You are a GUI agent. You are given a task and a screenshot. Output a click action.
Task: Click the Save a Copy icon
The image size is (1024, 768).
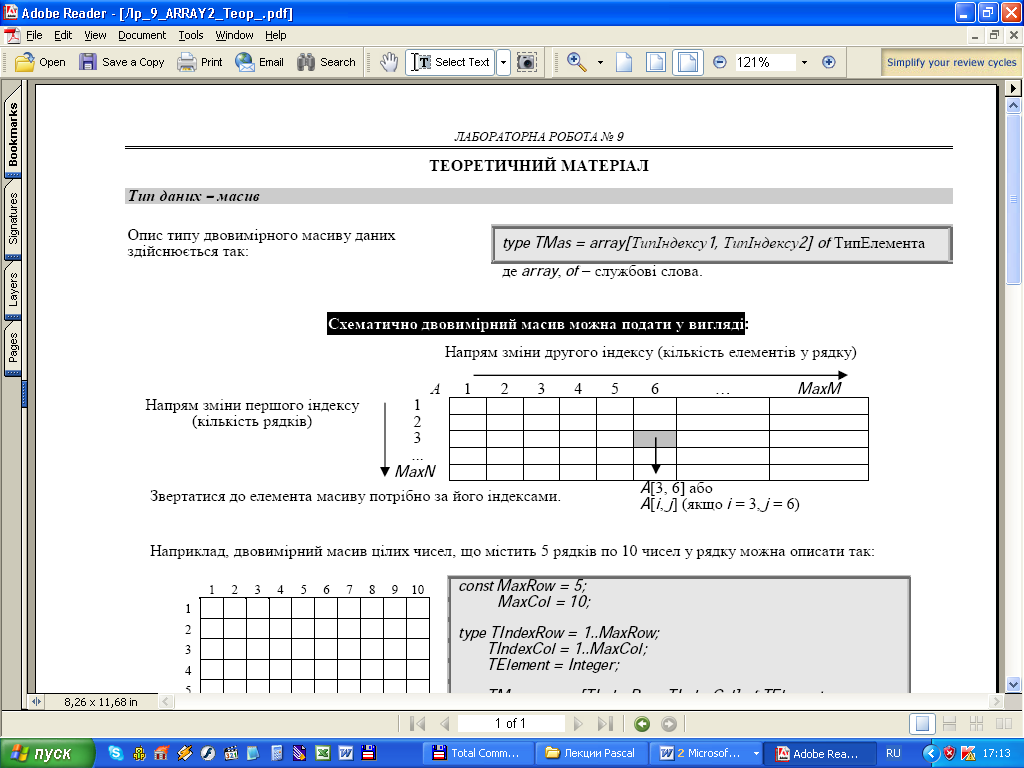point(88,62)
